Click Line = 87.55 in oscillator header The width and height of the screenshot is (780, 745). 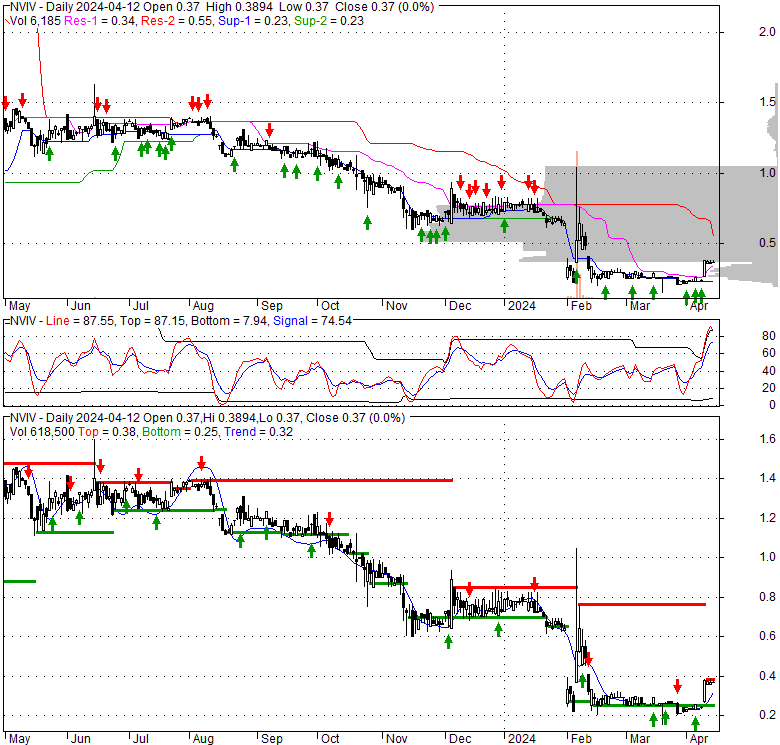[80, 321]
